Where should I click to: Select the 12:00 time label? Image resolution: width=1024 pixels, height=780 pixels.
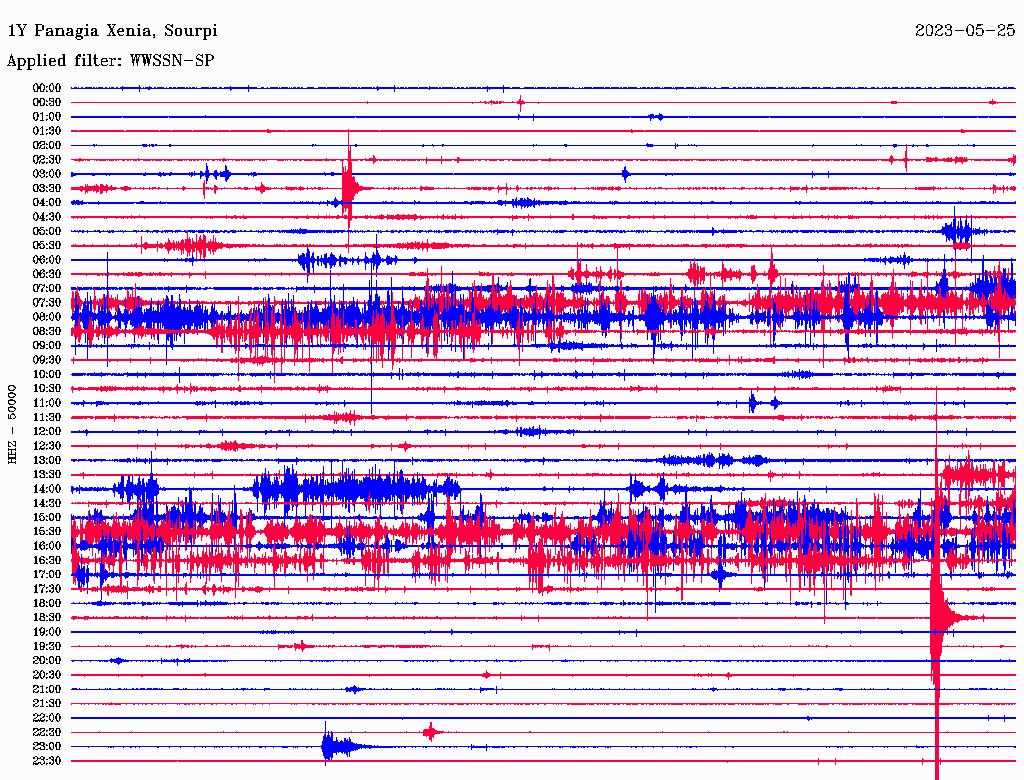click(47, 432)
